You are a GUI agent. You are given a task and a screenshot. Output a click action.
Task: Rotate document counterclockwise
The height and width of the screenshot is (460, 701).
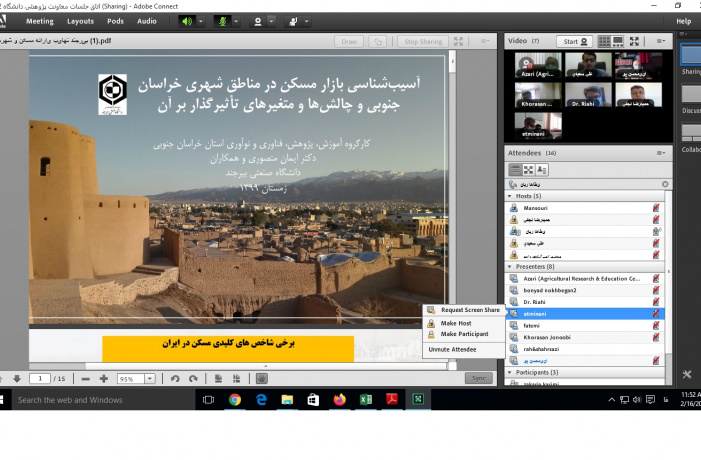click(x=175, y=379)
